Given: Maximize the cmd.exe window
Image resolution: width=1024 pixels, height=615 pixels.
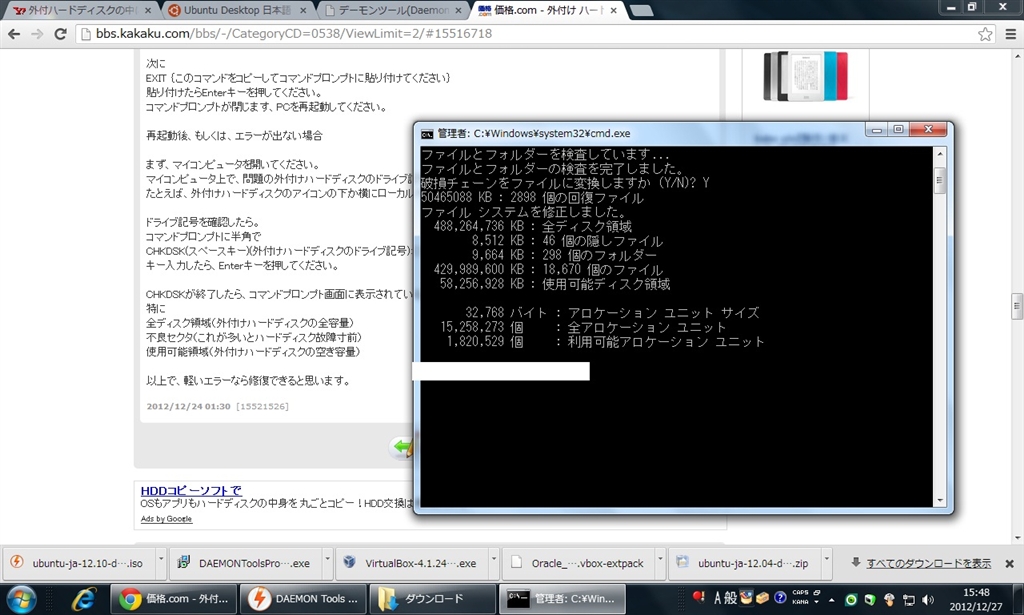Looking at the screenshot, I should click(898, 129).
